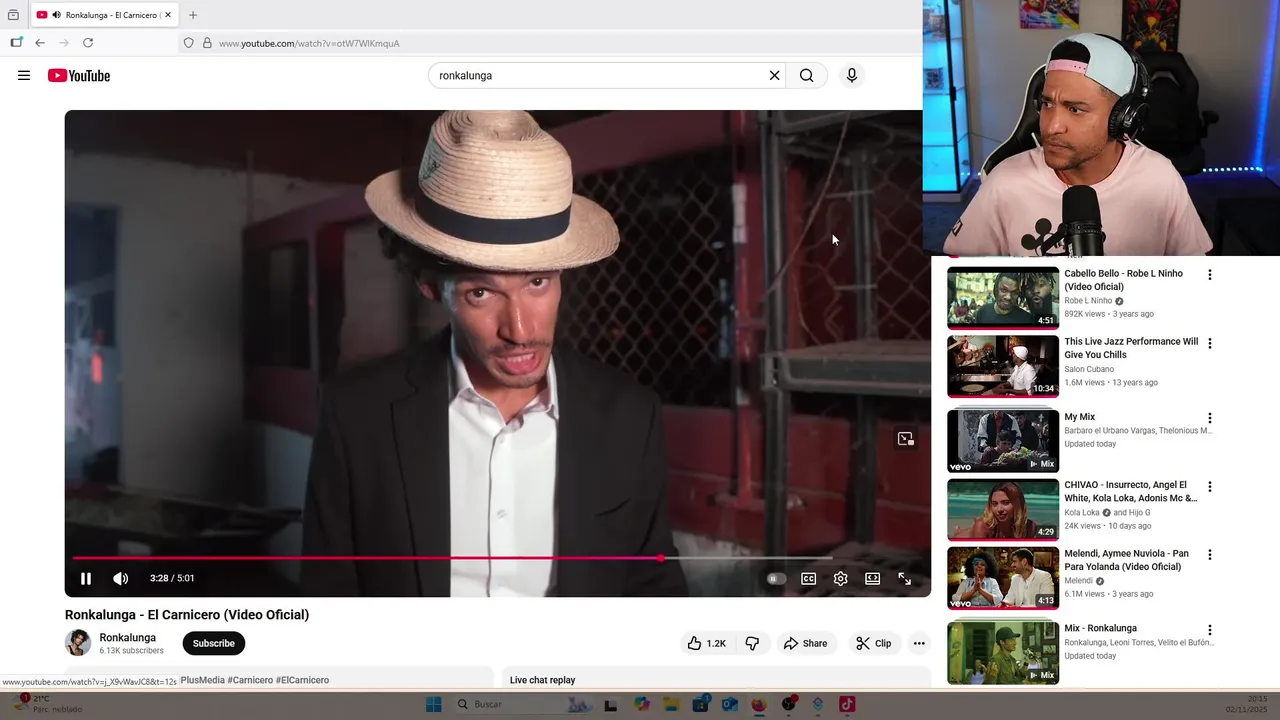This screenshot has height=720, width=1280.
Task: Open the #ElCarnicero hashtag link
Action: click(302, 680)
